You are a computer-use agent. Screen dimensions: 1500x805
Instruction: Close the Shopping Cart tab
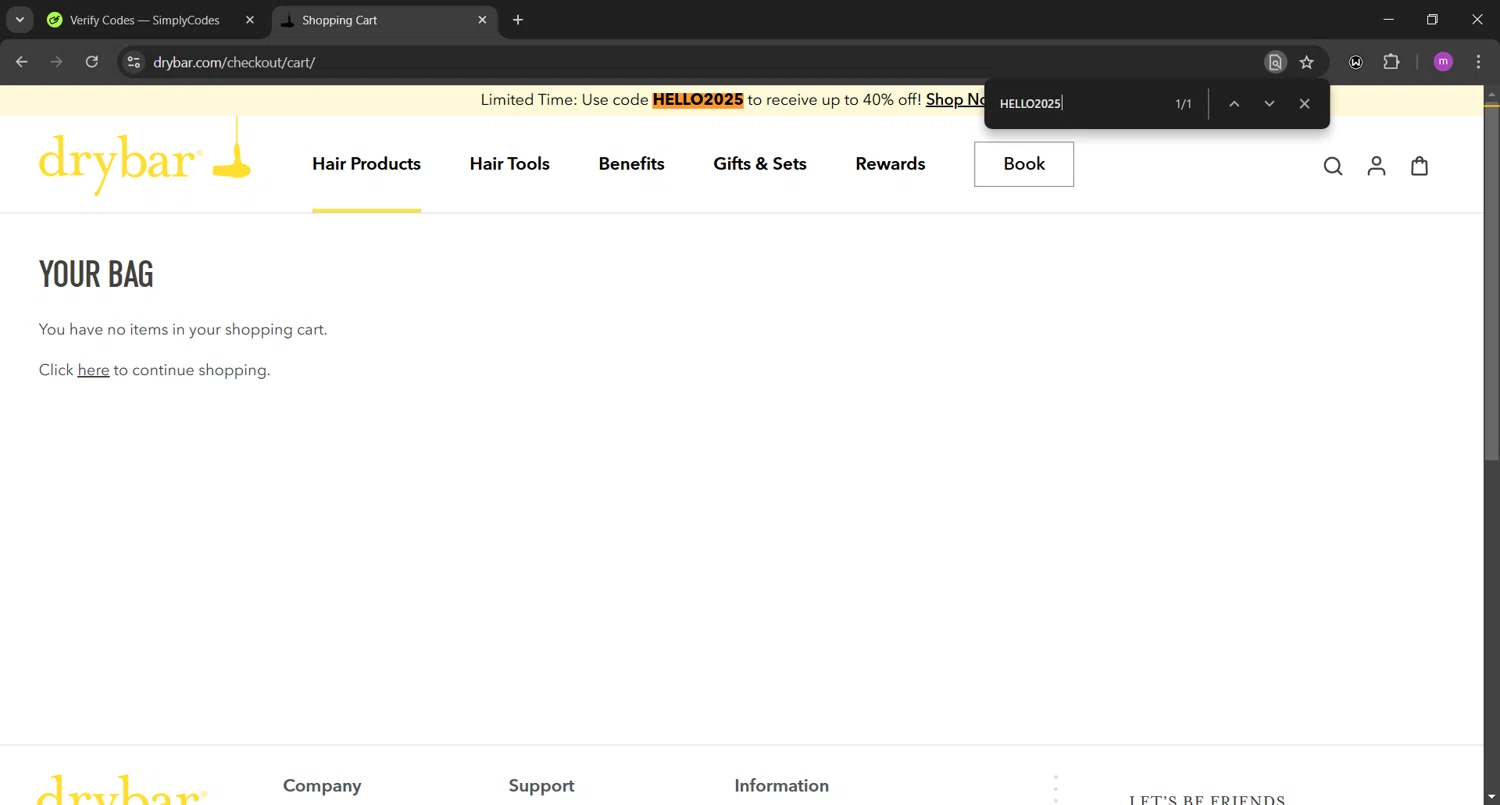click(482, 20)
